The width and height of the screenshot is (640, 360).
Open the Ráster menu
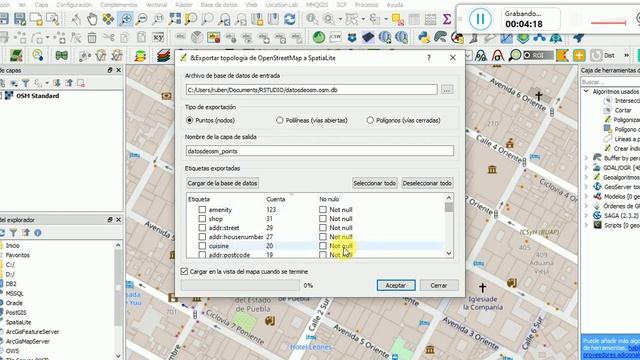pyautogui.click(x=184, y=4)
